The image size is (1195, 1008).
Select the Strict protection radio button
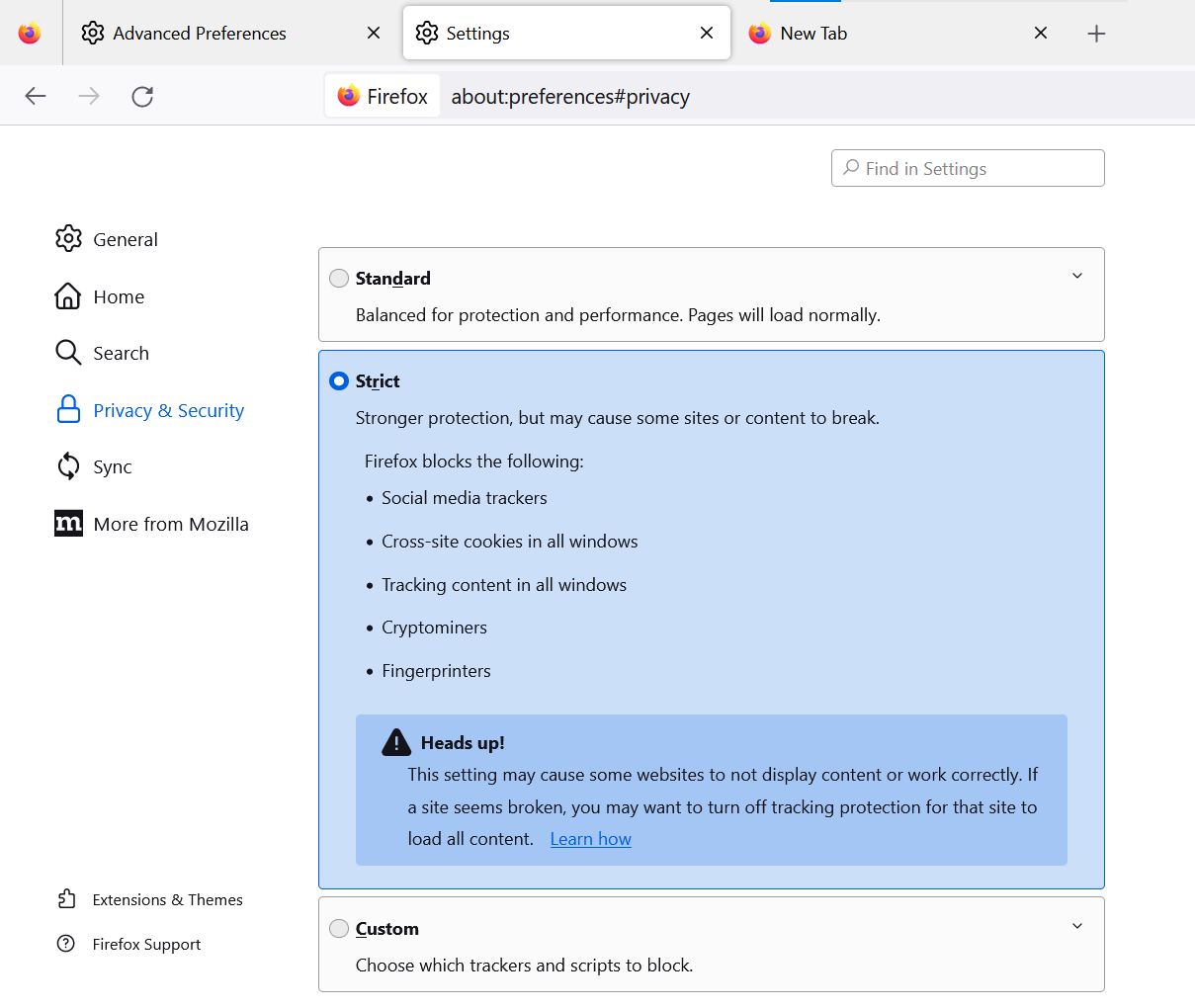[339, 381]
